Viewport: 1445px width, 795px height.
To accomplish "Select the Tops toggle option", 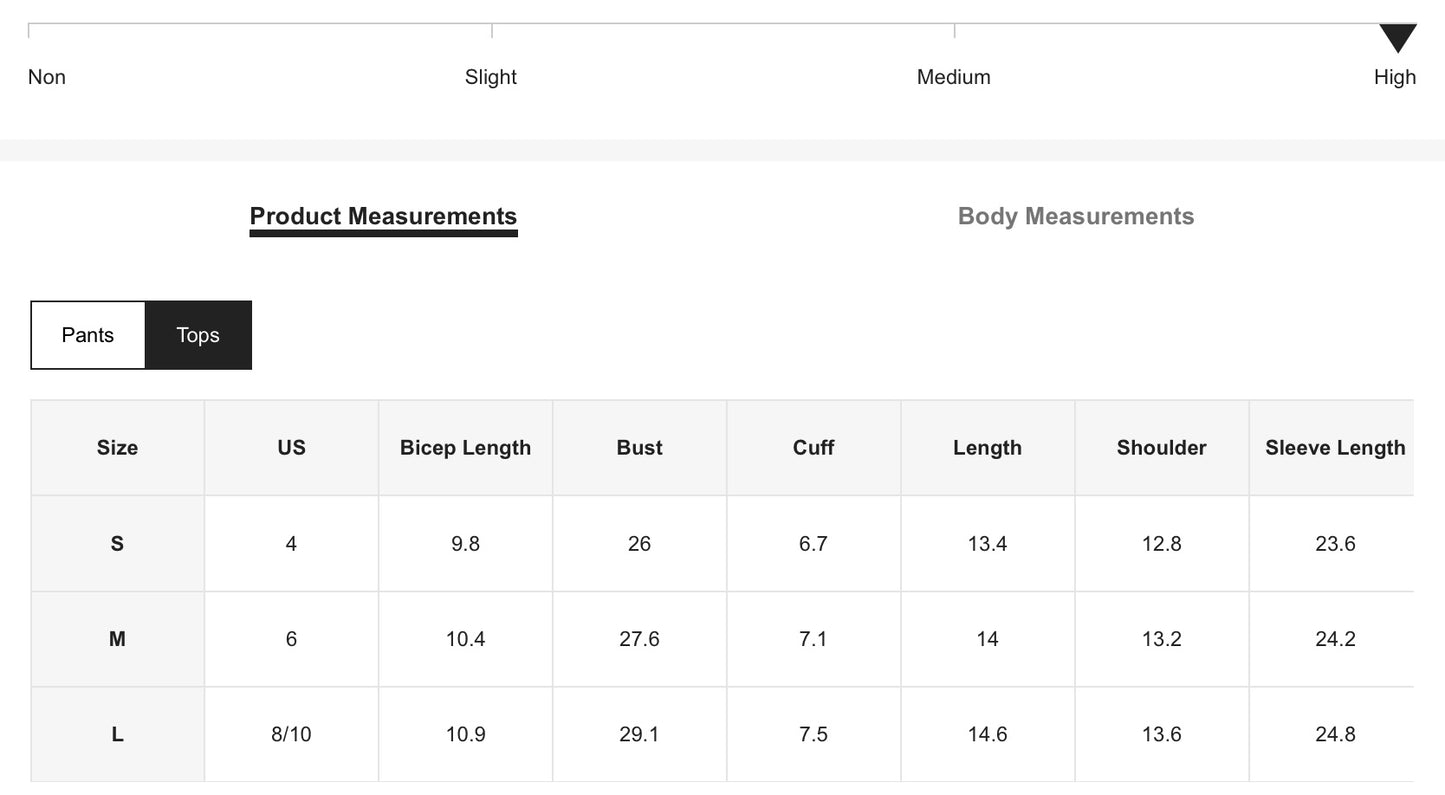I will [x=198, y=335].
